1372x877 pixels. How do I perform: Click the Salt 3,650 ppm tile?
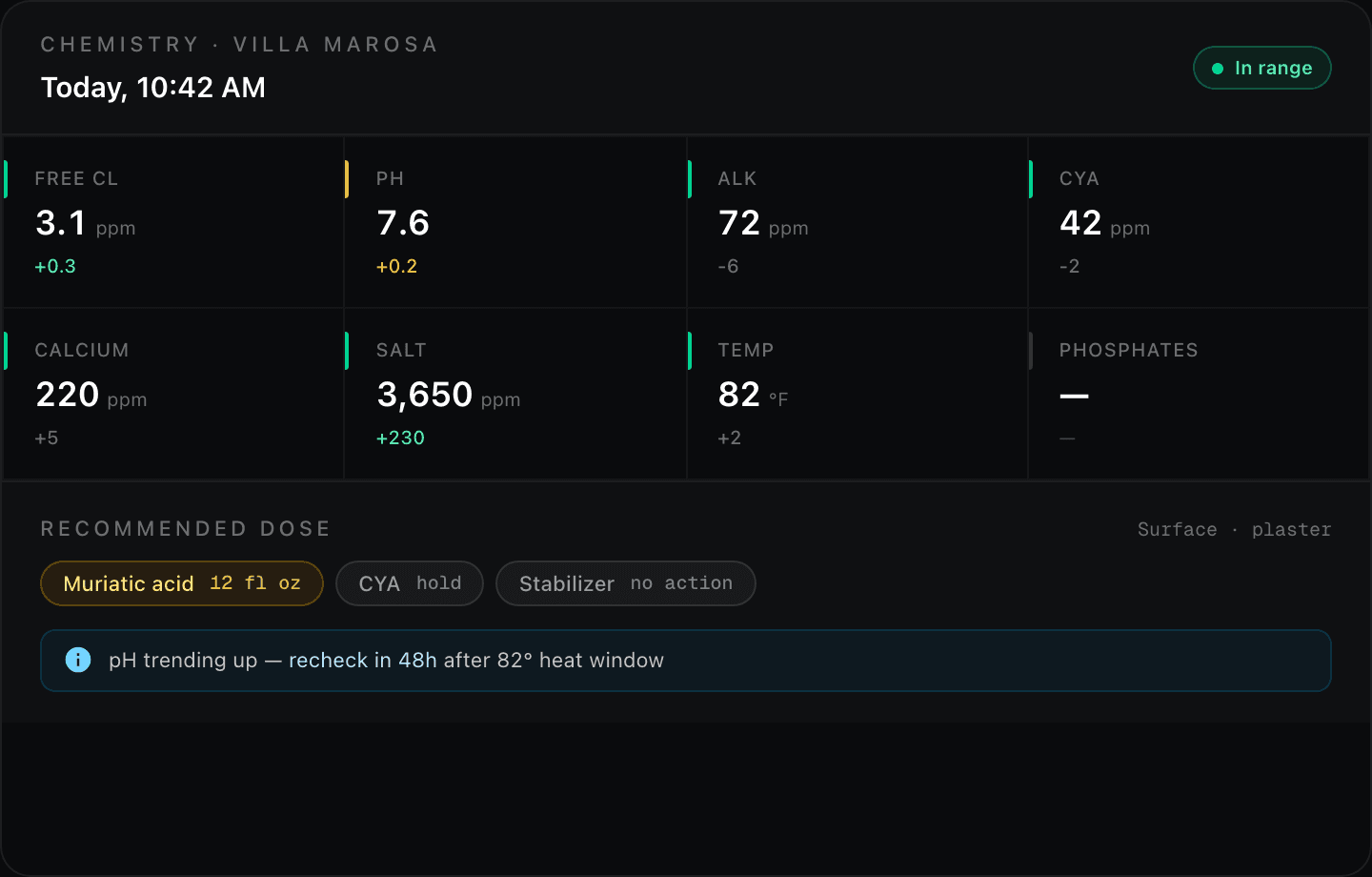pos(514,394)
